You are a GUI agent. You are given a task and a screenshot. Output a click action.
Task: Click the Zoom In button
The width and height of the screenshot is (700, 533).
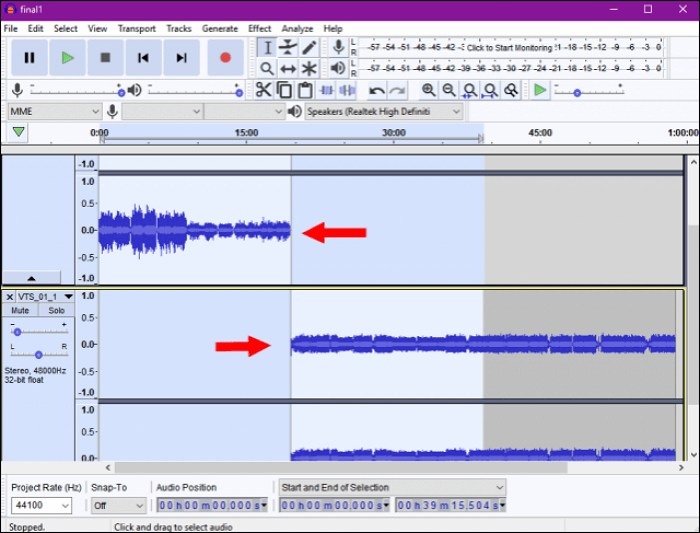[428, 90]
